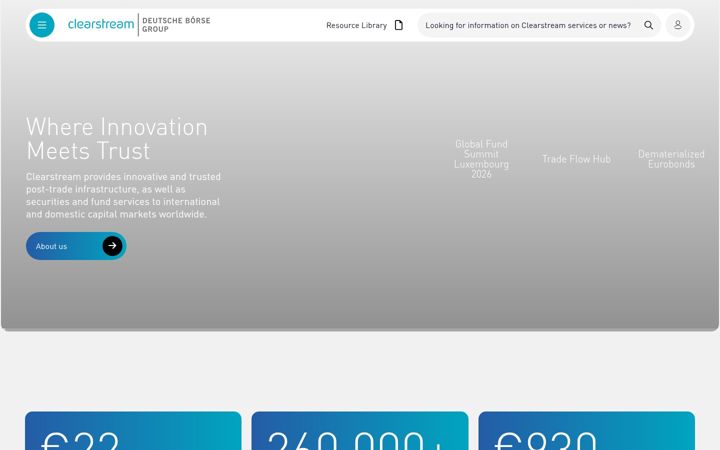Click the Clearstream post-trade infrastructure description

coord(123,196)
